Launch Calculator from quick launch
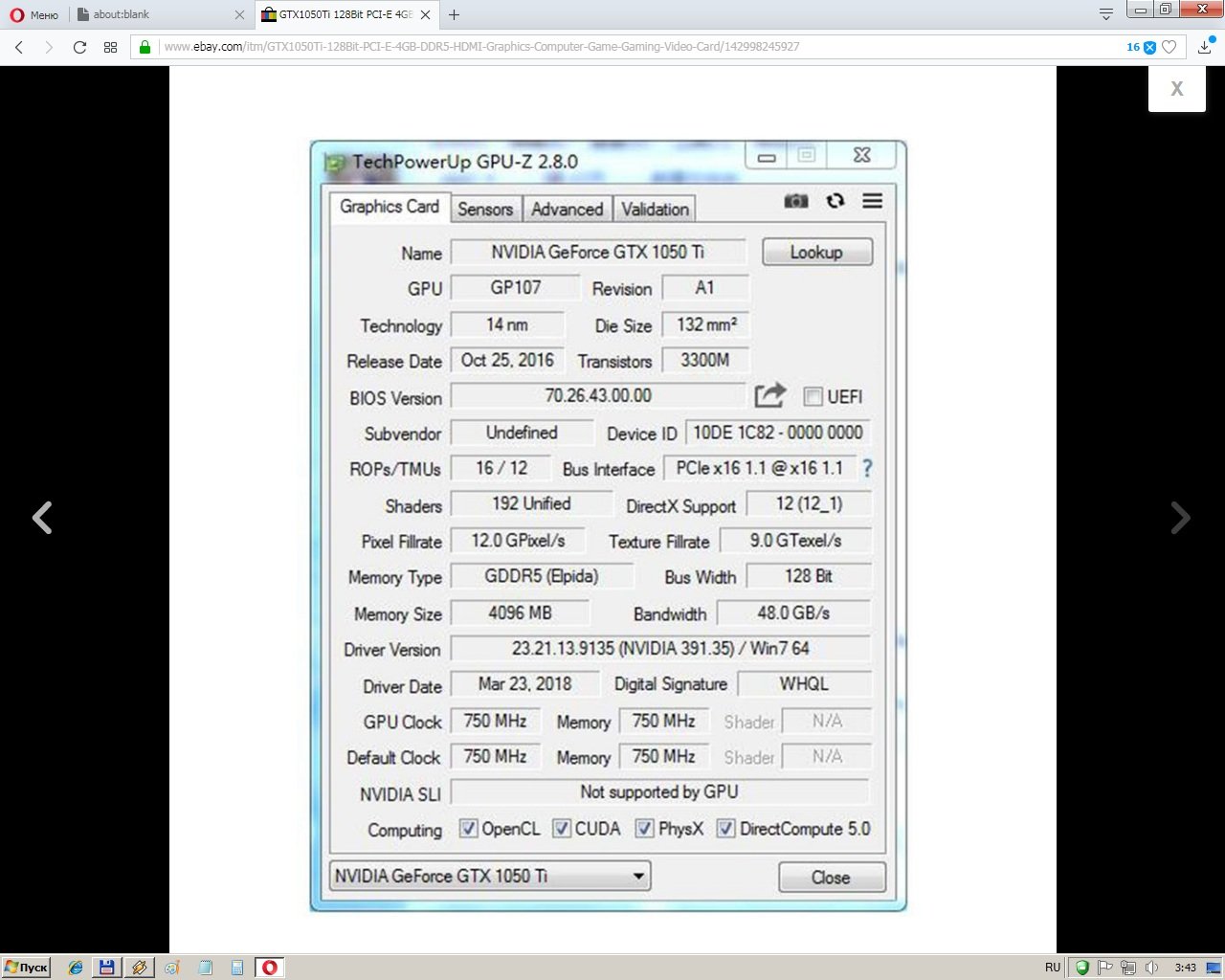The width and height of the screenshot is (1225, 980). coord(237,968)
